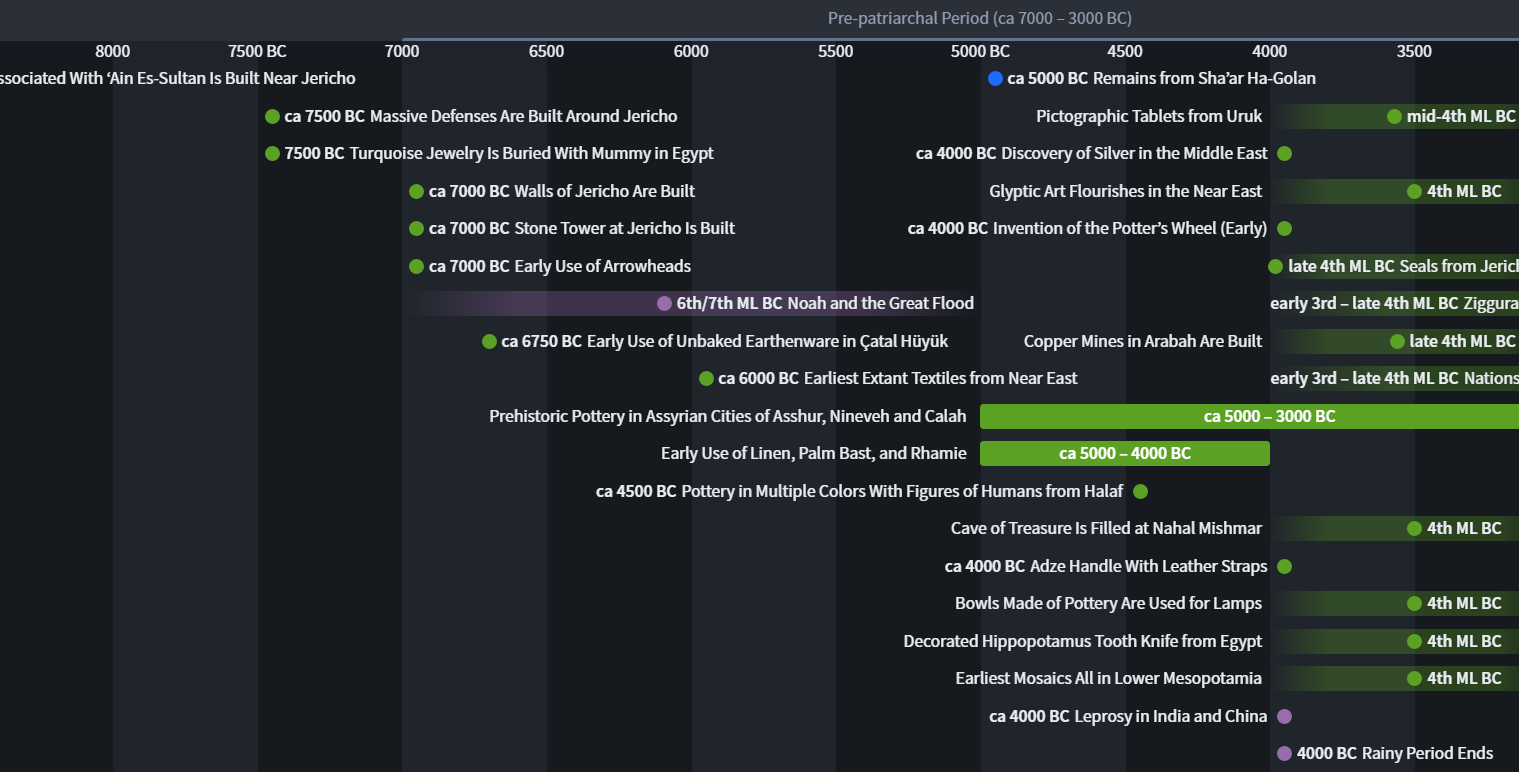The width and height of the screenshot is (1519, 772).
Task: Select the green dot beside Walls of Jericho Are Built
Action: 416,191
